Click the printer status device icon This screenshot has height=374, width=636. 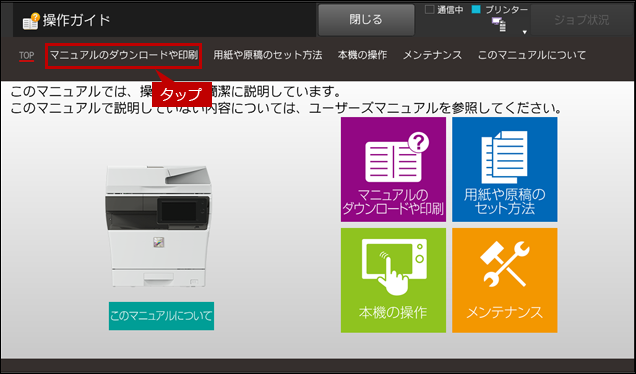pos(499,24)
